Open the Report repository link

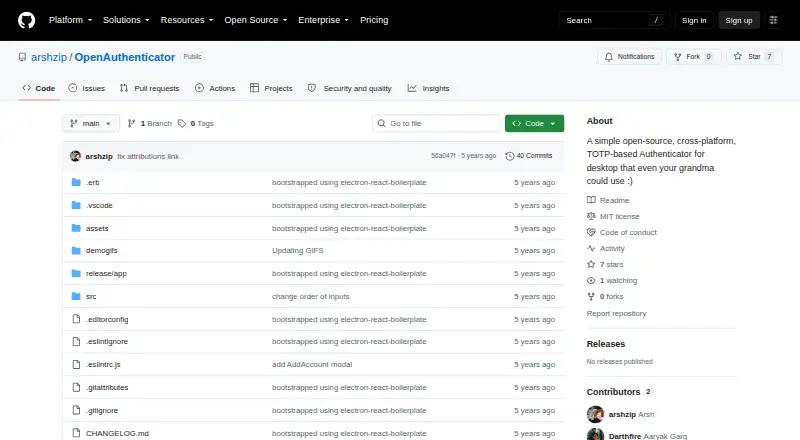(x=616, y=313)
